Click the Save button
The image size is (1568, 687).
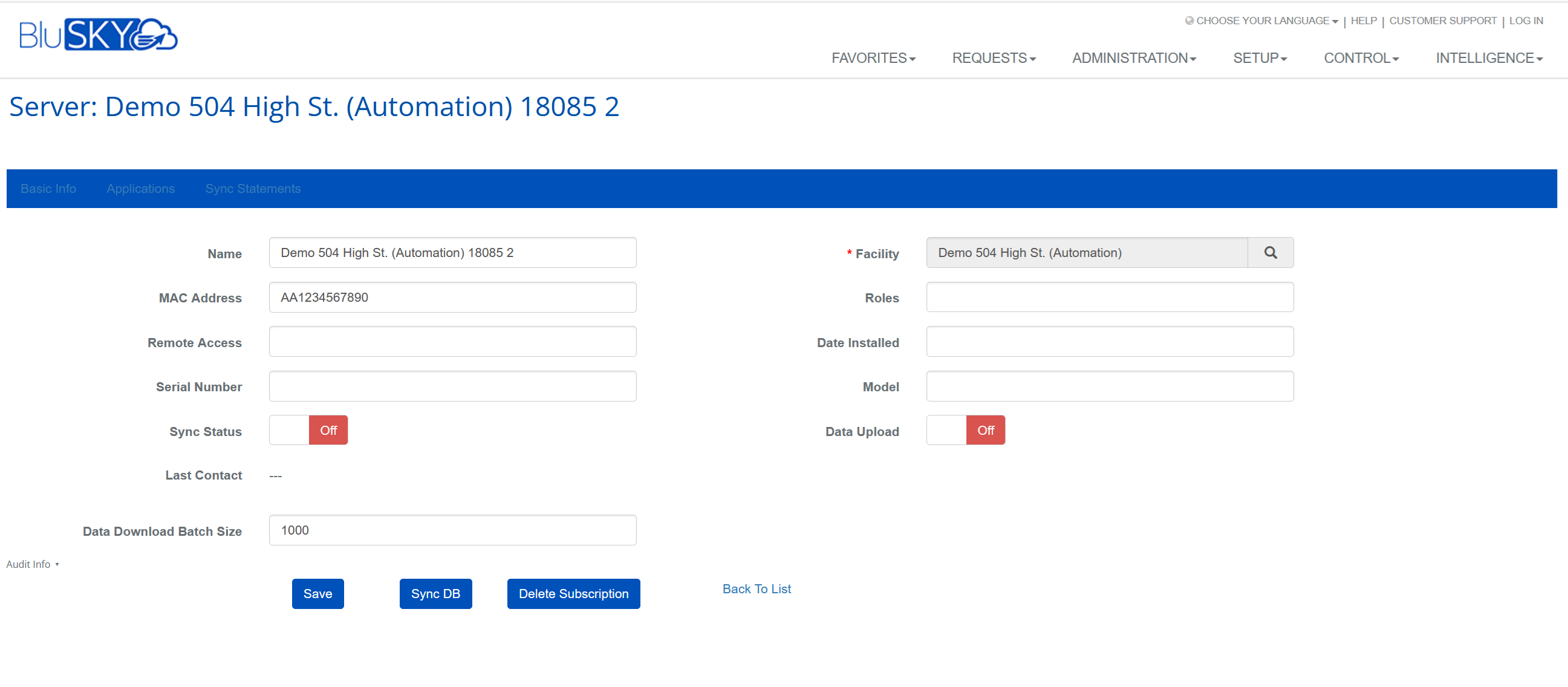317,593
